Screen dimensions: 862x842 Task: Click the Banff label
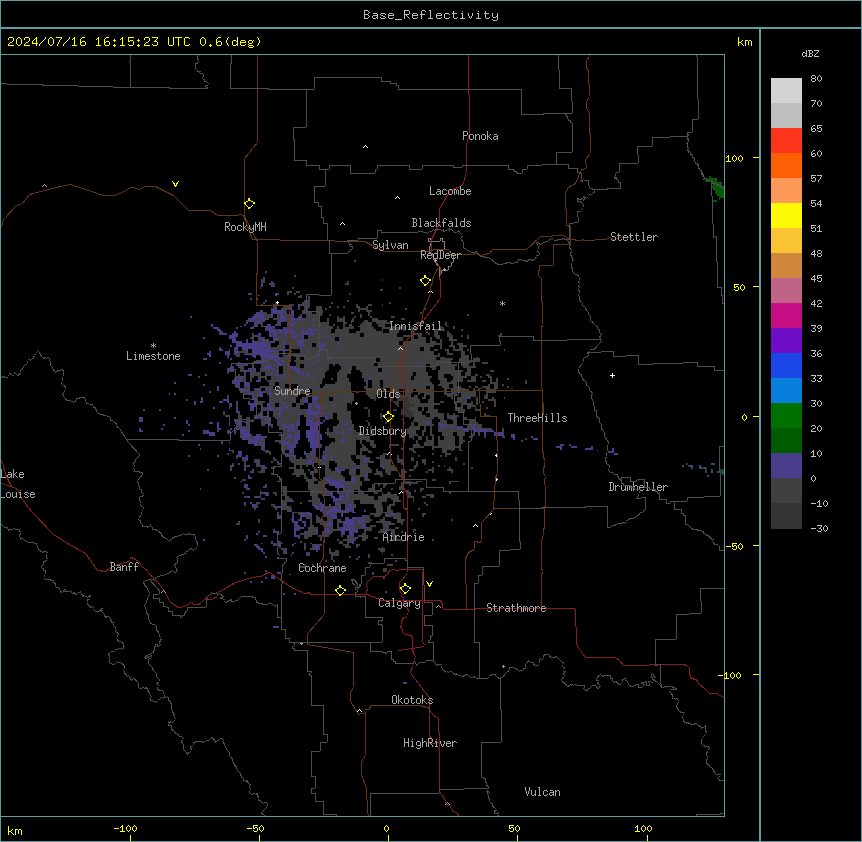[124, 567]
